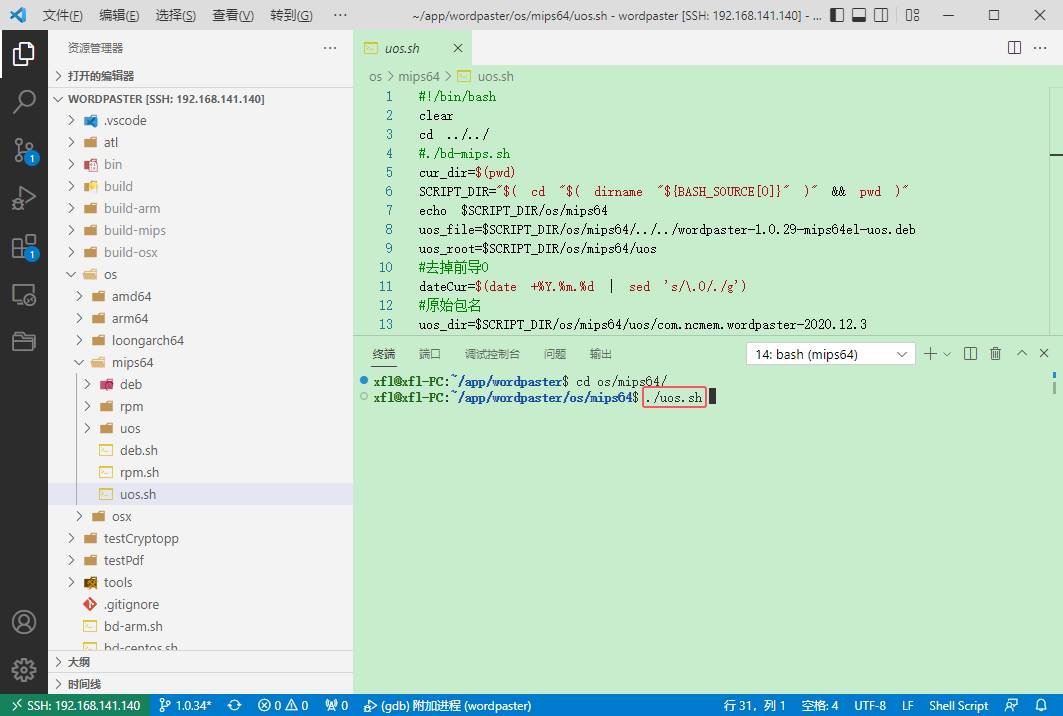Collapse the mips64 folder
Image resolution: width=1063 pixels, height=716 pixels.
pos(131,362)
